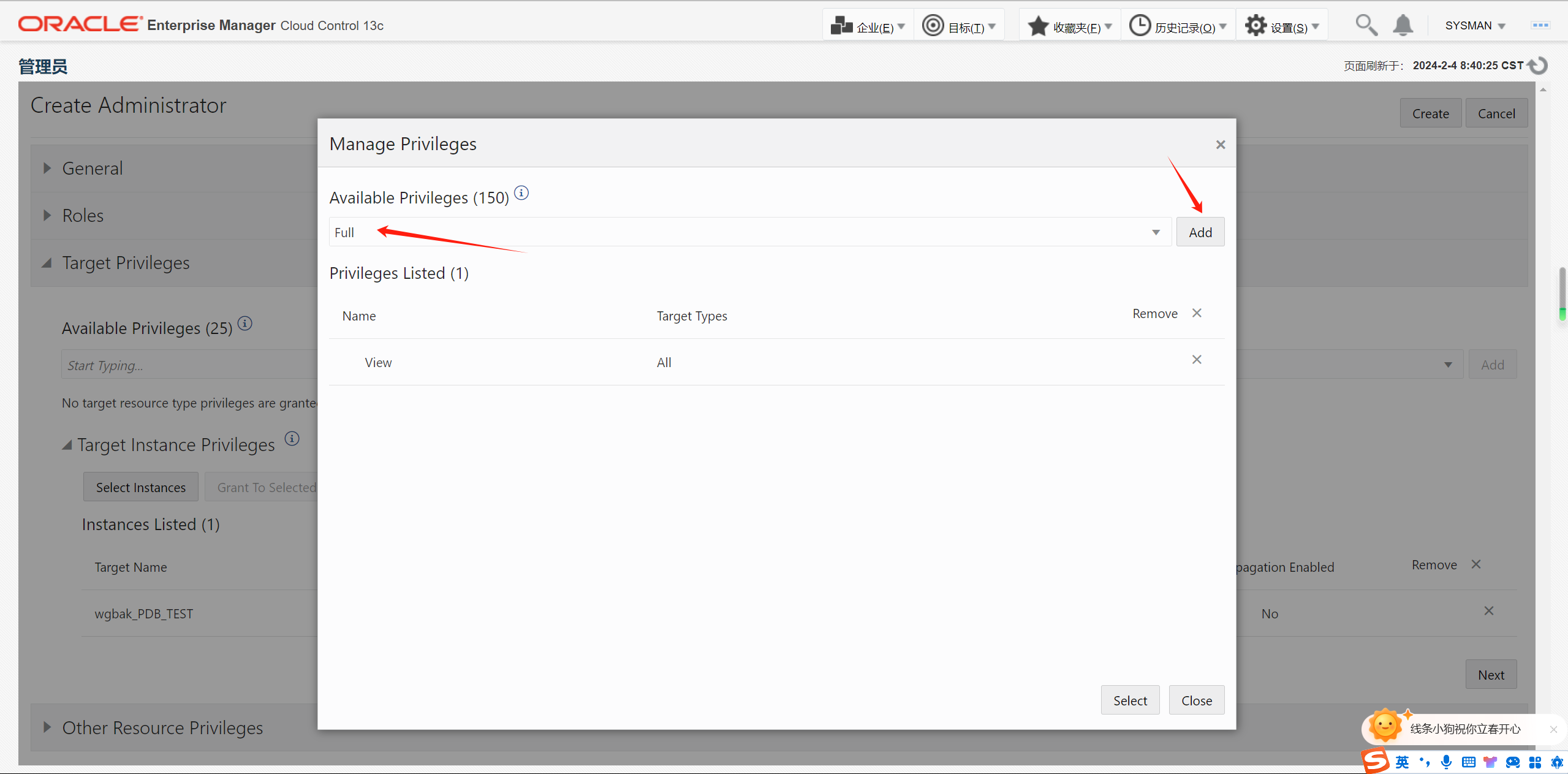This screenshot has height=774, width=1568.
Task: Click the microphone icon in IME toolbar
Action: [x=1446, y=762]
